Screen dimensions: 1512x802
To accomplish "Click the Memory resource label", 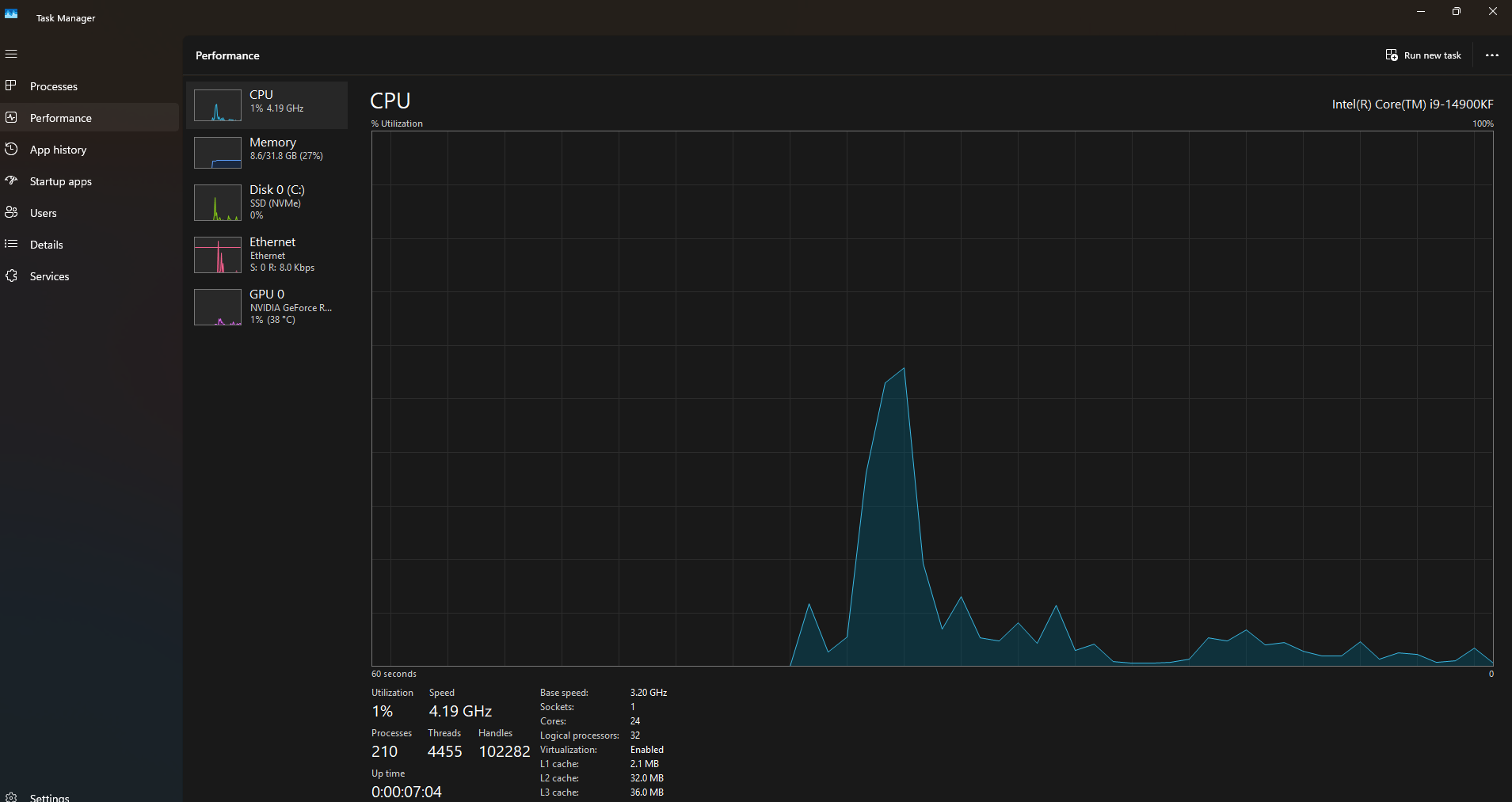I will [x=272, y=143].
